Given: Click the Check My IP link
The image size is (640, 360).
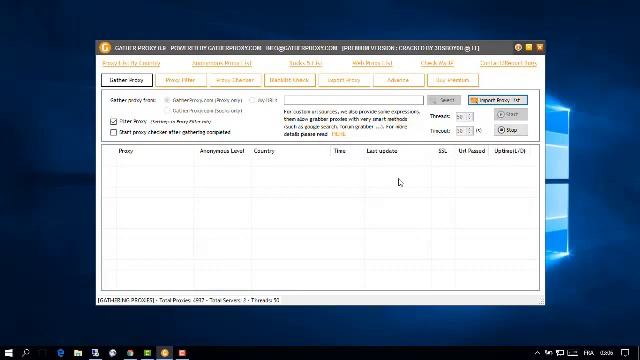Looking at the screenshot, I should click(437, 63).
